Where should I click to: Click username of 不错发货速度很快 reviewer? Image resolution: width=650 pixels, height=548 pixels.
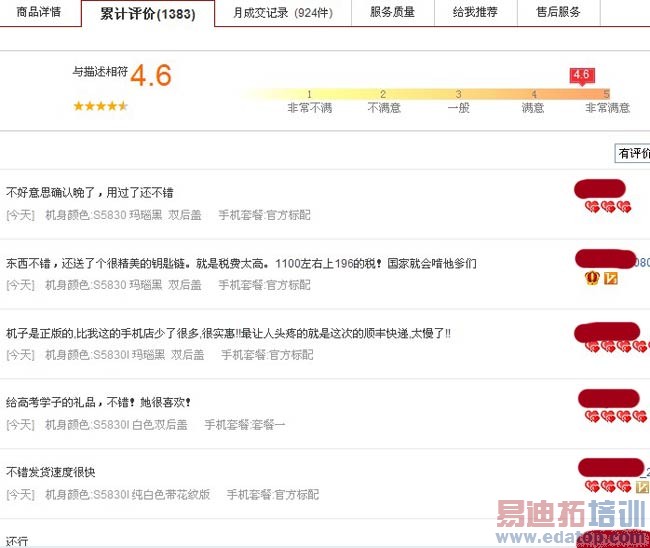pos(614,468)
